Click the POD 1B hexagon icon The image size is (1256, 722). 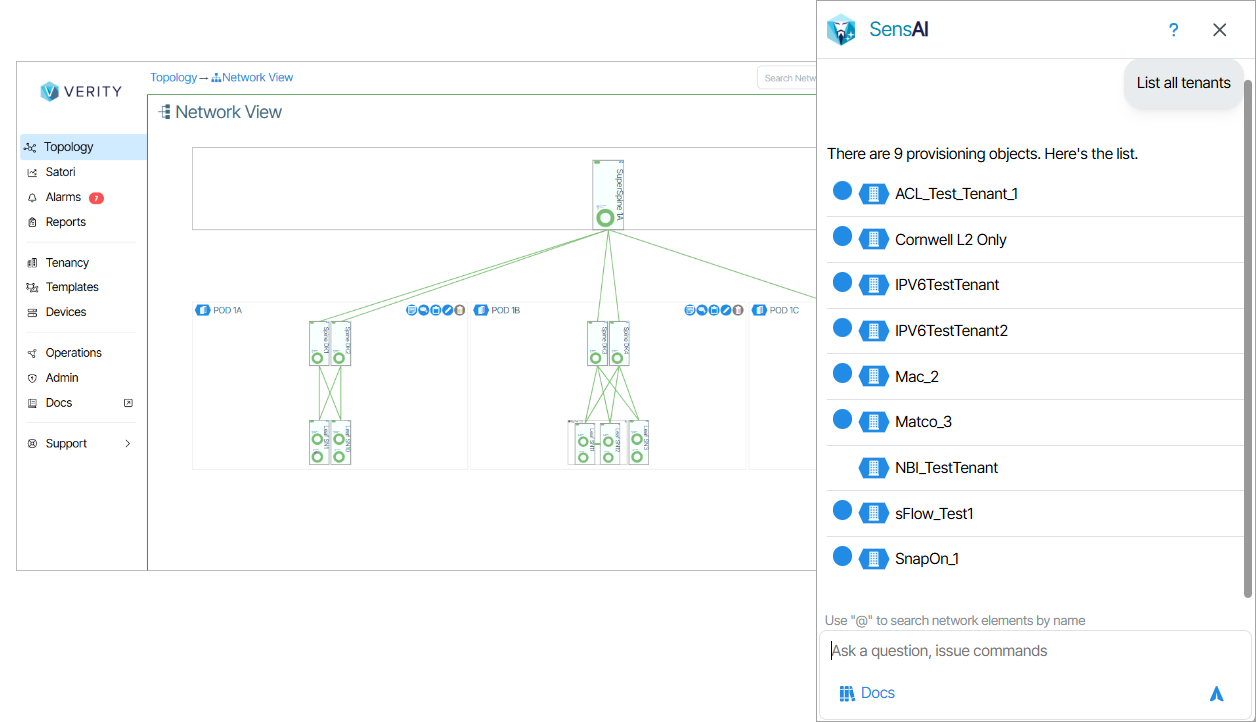(x=481, y=311)
